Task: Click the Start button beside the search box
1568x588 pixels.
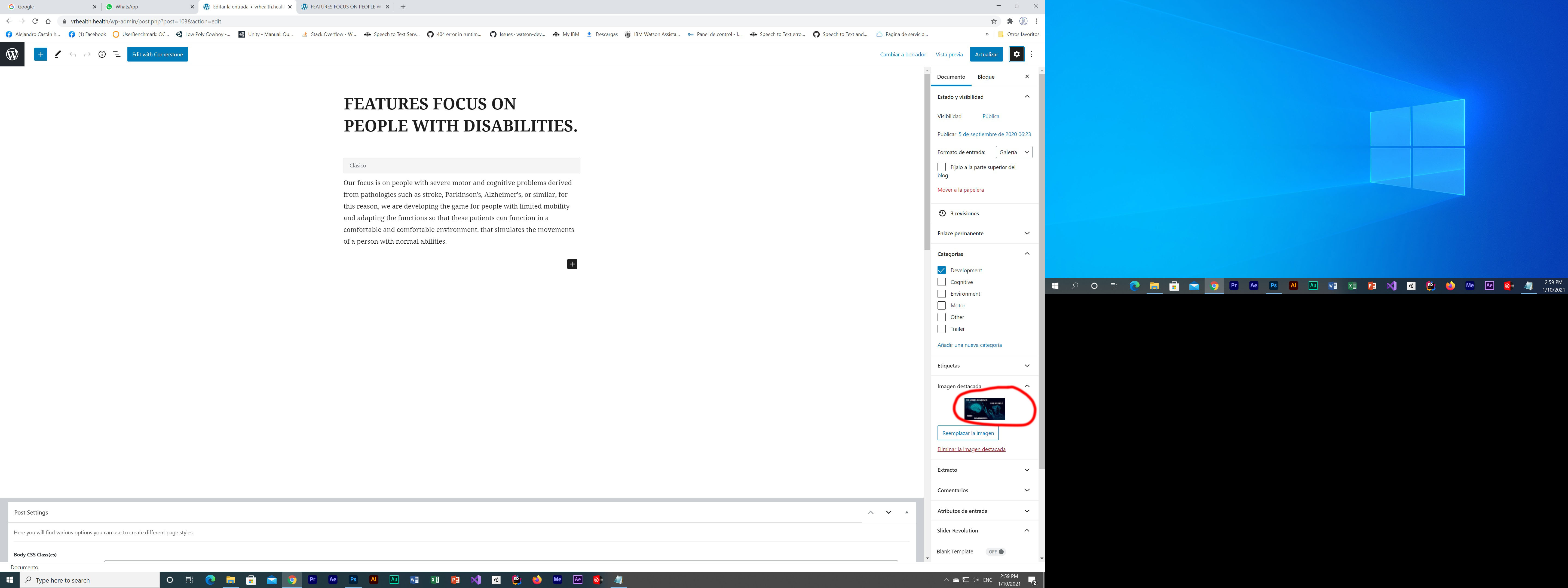Action: [10, 580]
